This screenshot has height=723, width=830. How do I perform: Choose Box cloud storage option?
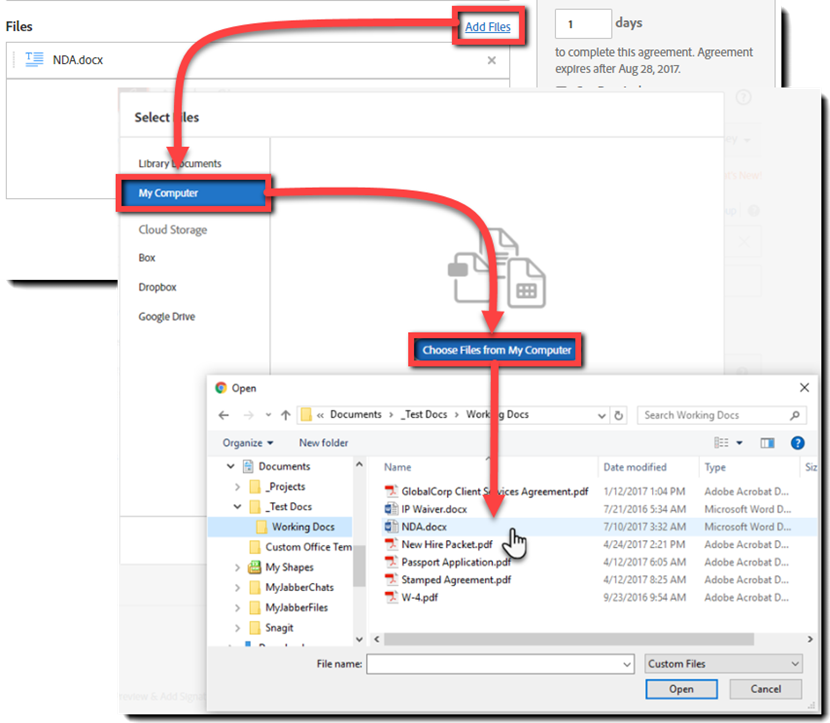[147, 258]
